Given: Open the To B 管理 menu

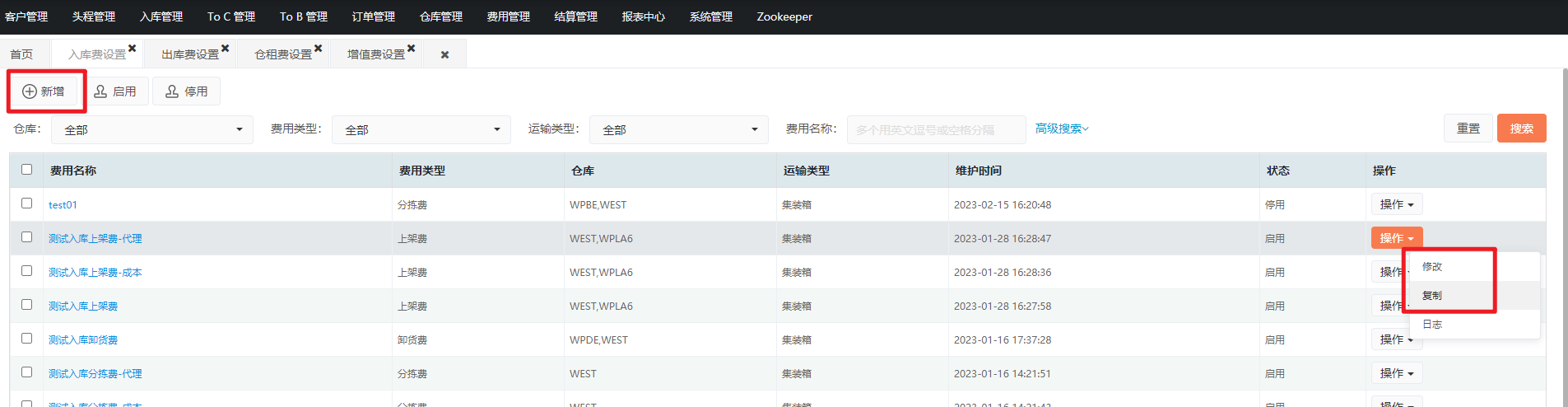Looking at the screenshot, I should 304,16.
